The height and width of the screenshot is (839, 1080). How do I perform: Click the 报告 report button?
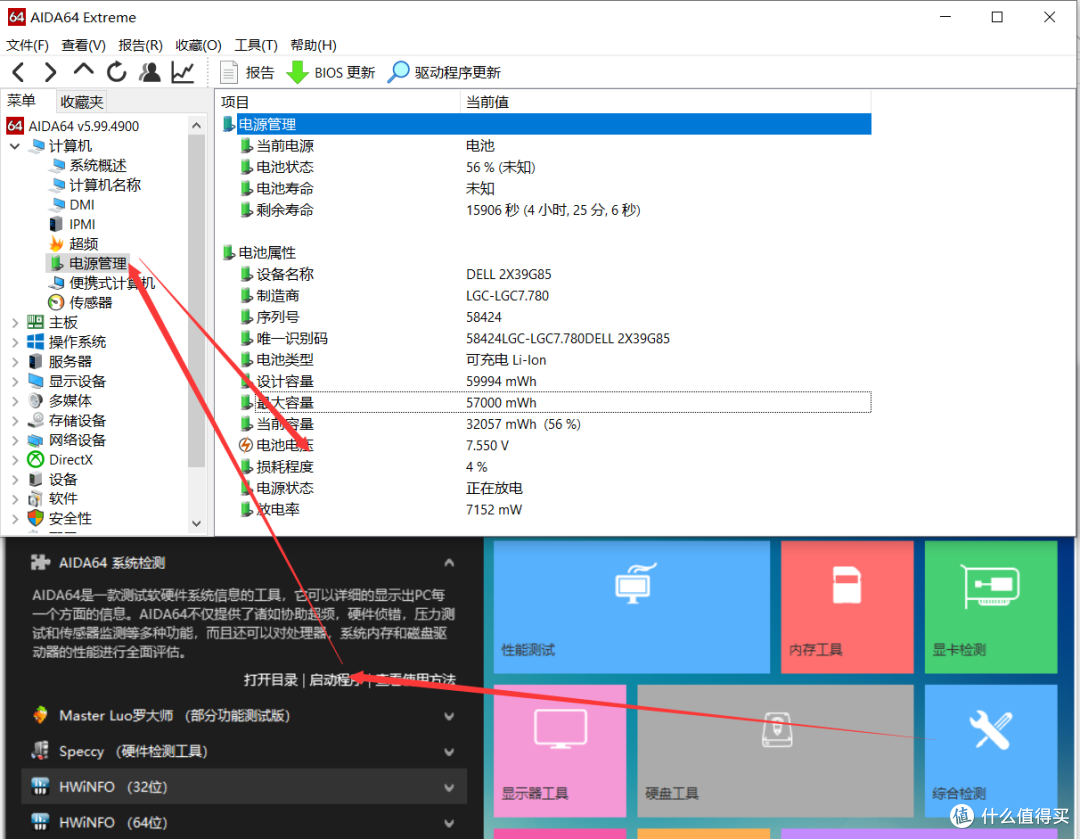click(x=247, y=72)
